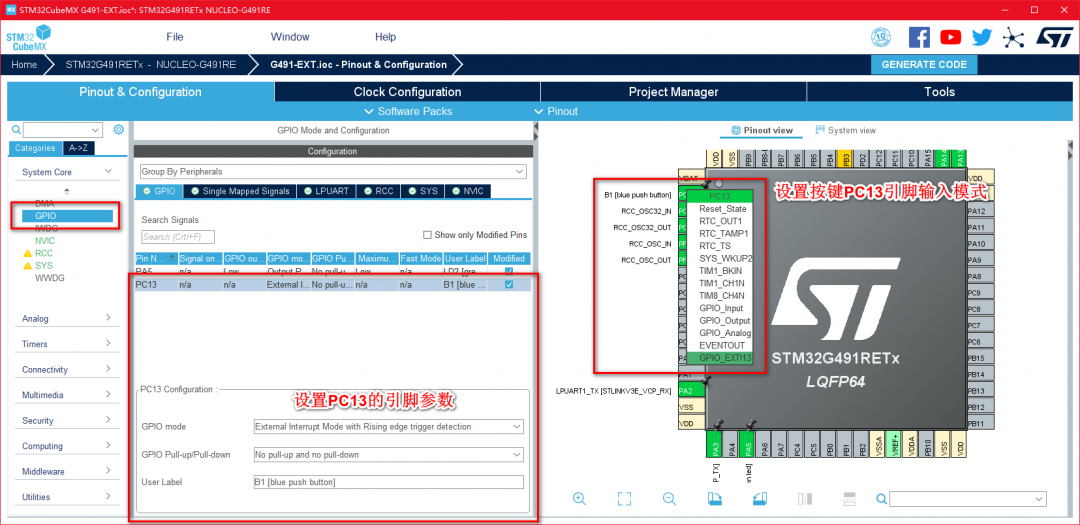Rotate chip view clockwise icon
The height and width of the screenshot is (525, 1080).
point(714,498)
